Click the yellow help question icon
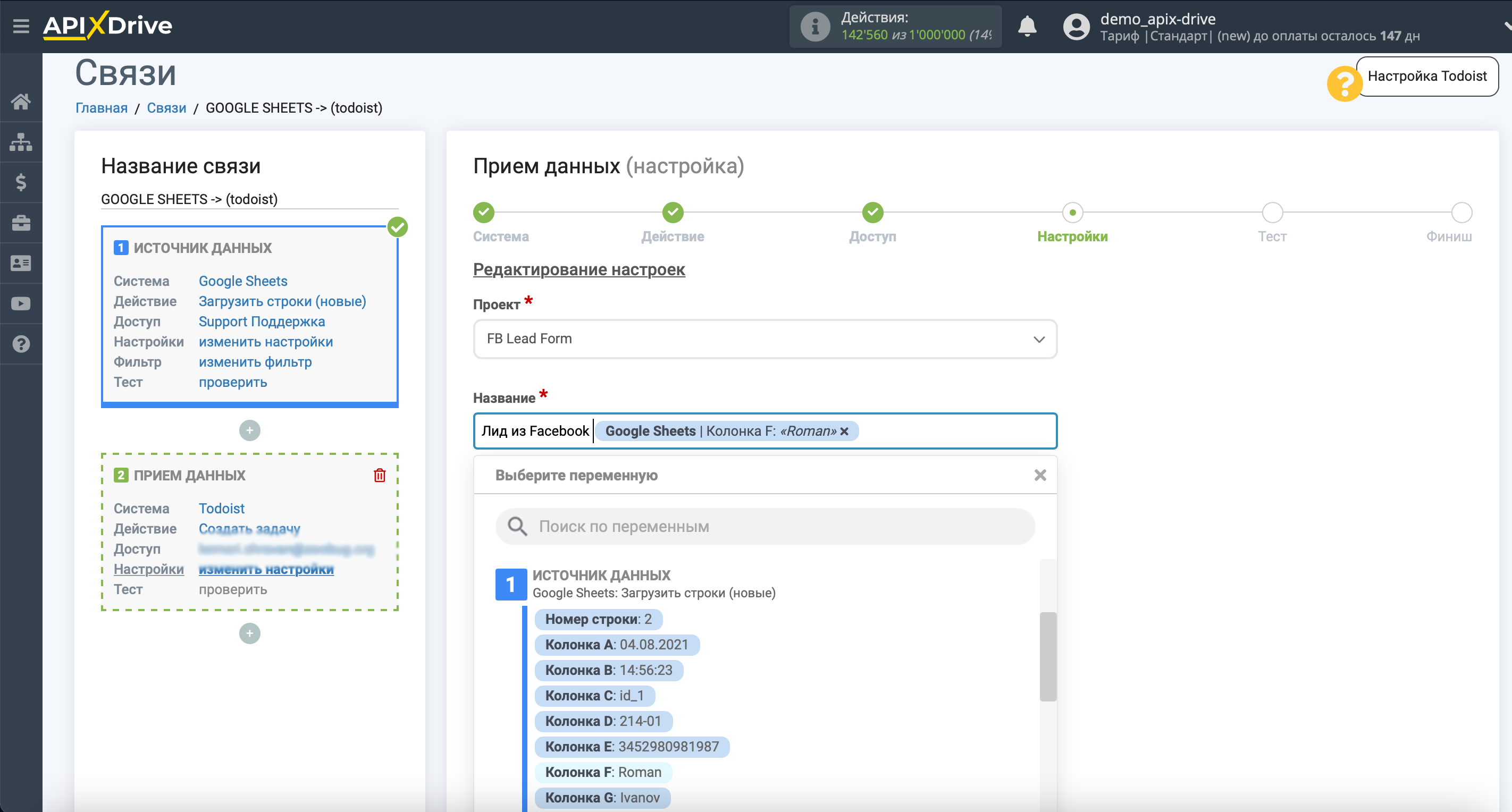 [1344, 83]
